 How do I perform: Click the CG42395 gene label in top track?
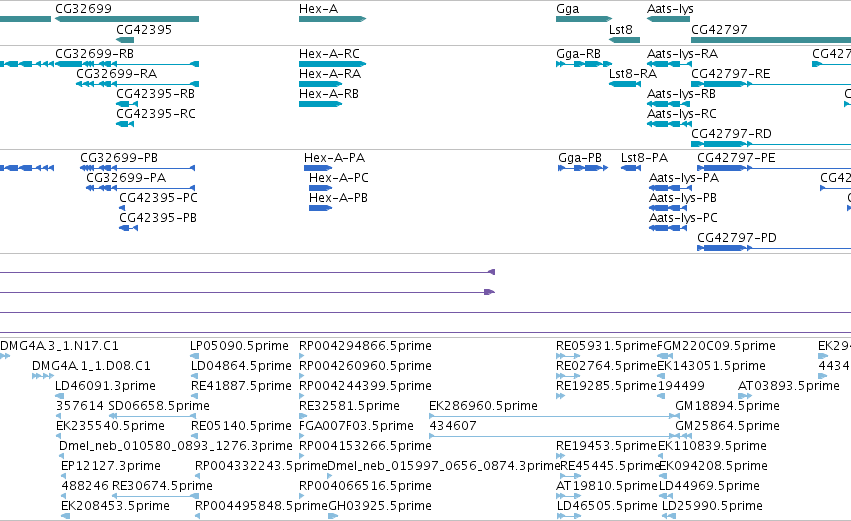(144, 29)
